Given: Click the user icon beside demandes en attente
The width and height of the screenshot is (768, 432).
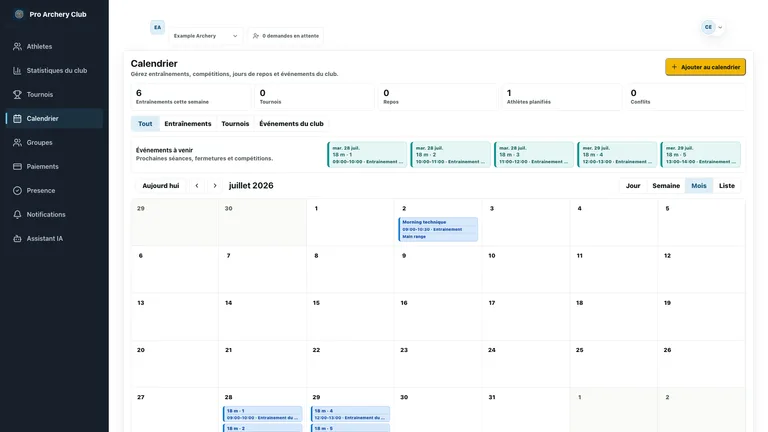Looking at the screenshot, I should coord(256,36).
